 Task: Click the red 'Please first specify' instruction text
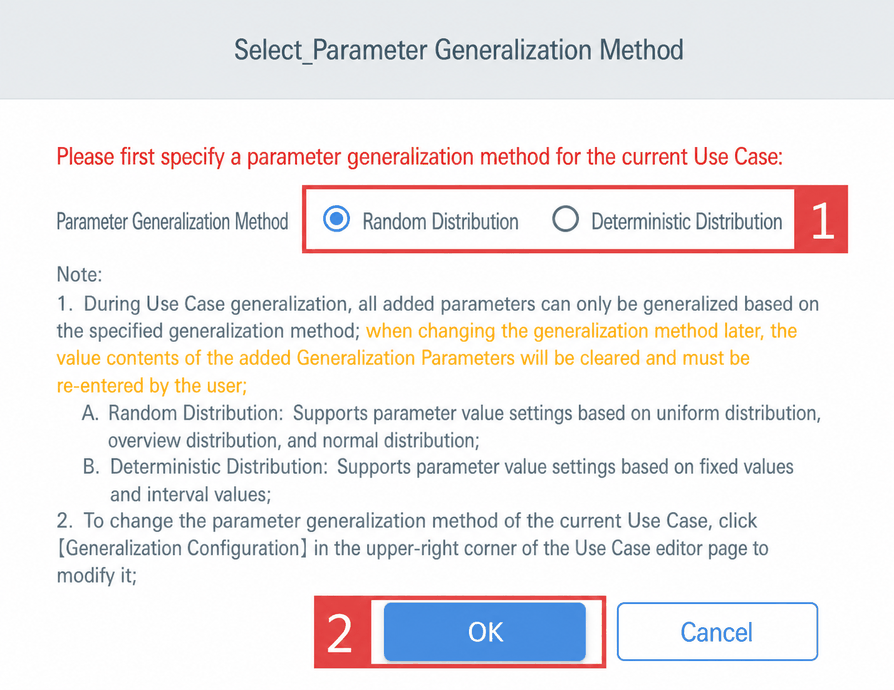pos(420,157)
